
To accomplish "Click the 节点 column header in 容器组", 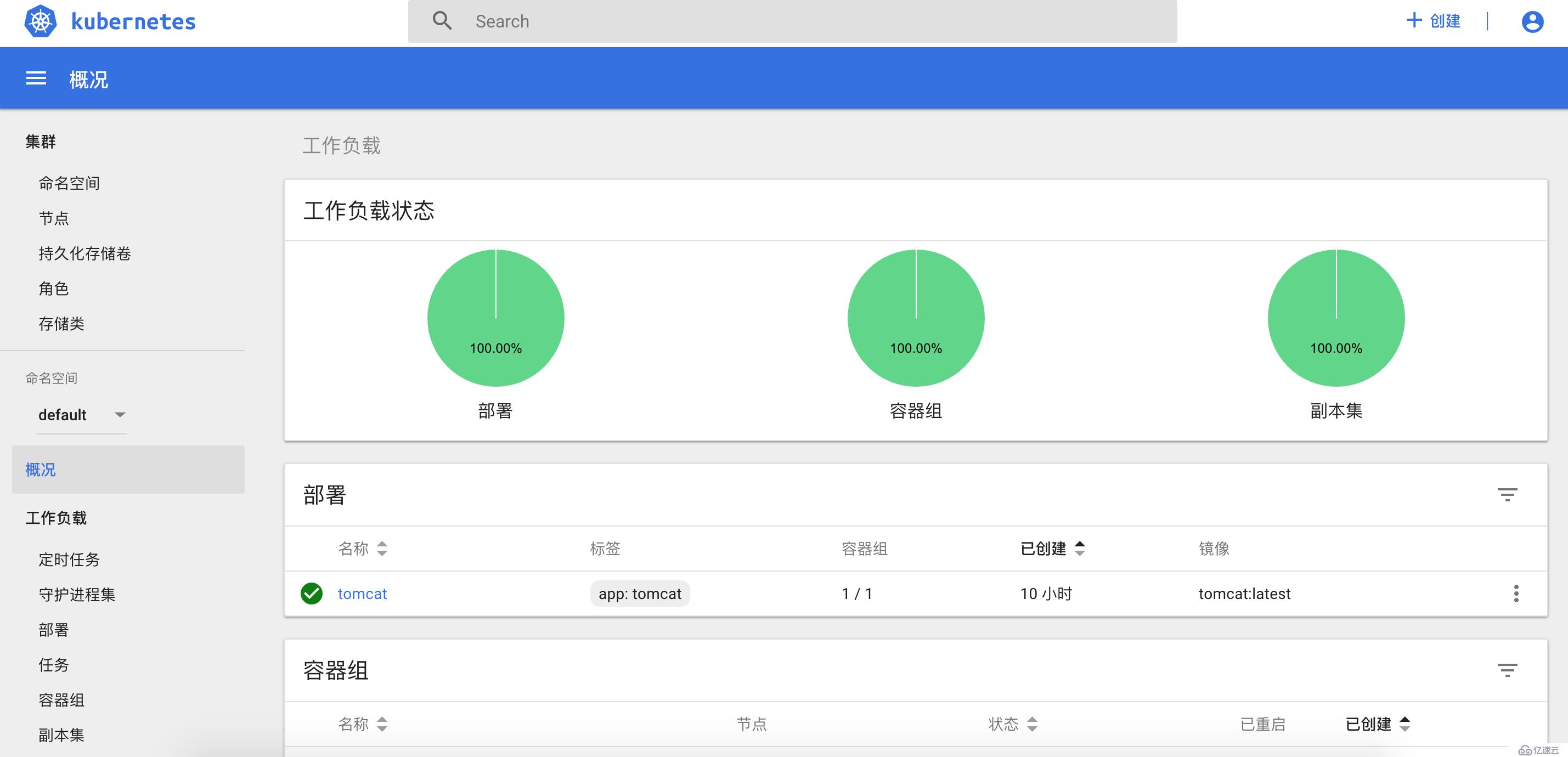I will click(x=751, y=724).
